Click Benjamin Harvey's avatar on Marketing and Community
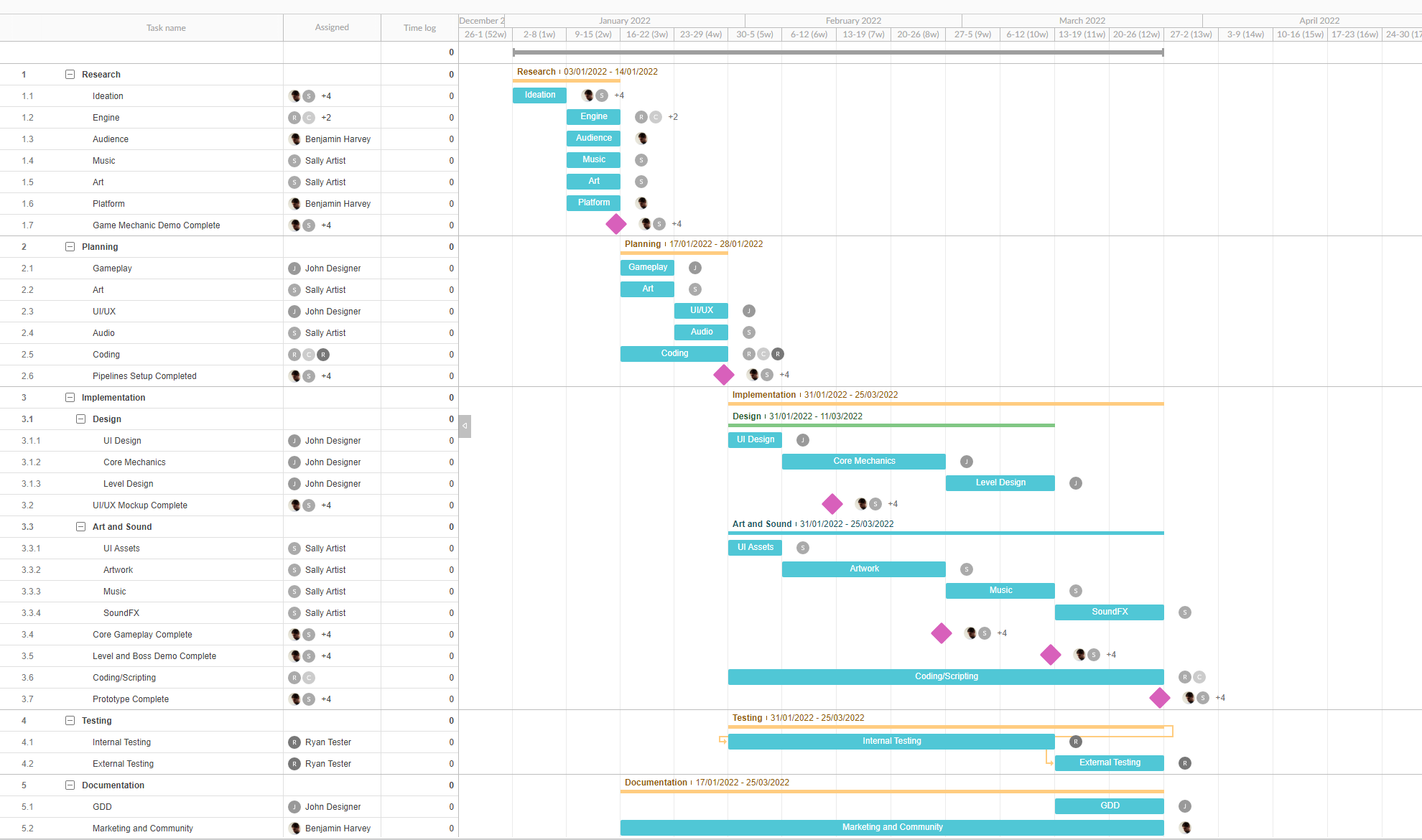The image size is (1422, 840). 294,828
